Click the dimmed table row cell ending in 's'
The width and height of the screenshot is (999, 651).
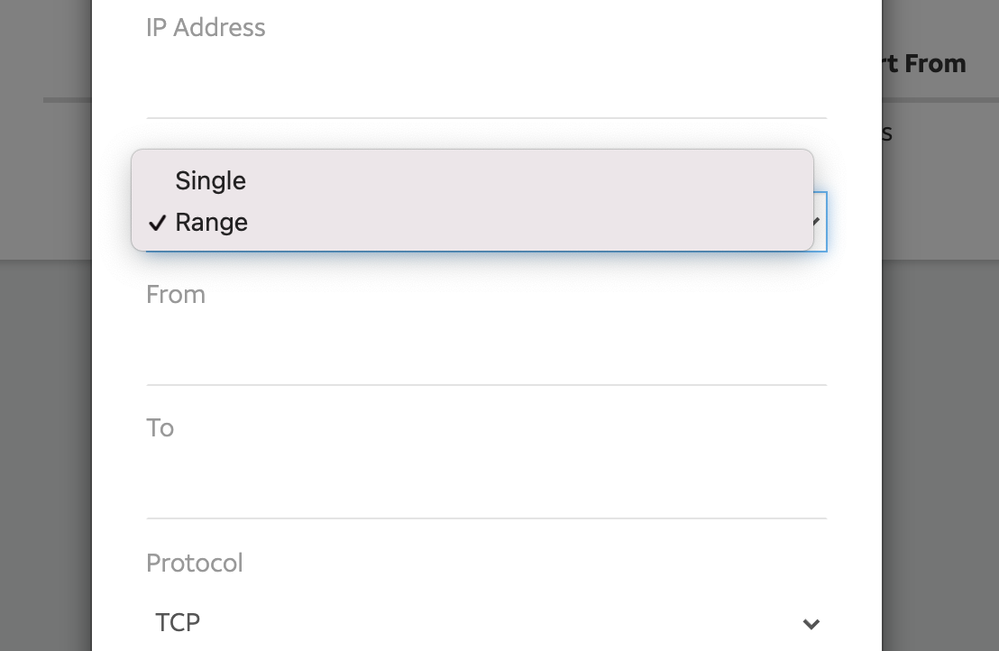pyautogui.click(x=887, y=133)
